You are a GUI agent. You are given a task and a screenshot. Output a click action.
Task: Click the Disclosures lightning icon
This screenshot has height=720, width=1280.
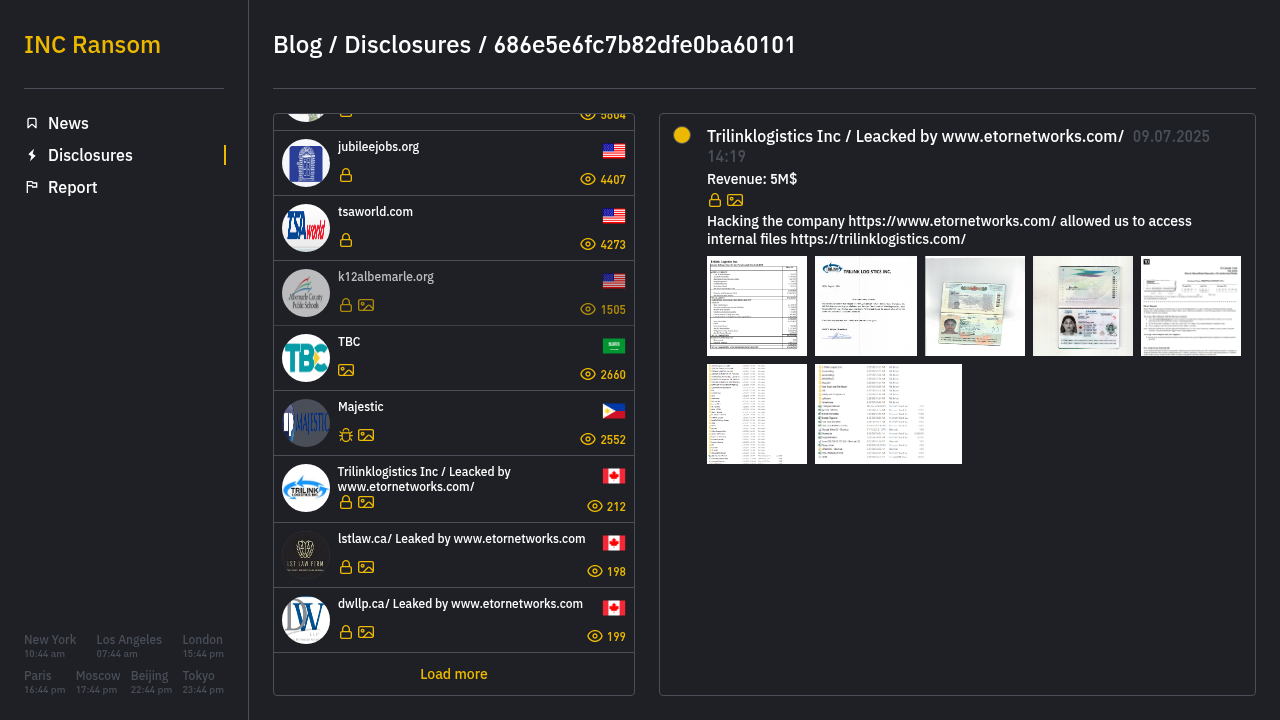[32, 155]
